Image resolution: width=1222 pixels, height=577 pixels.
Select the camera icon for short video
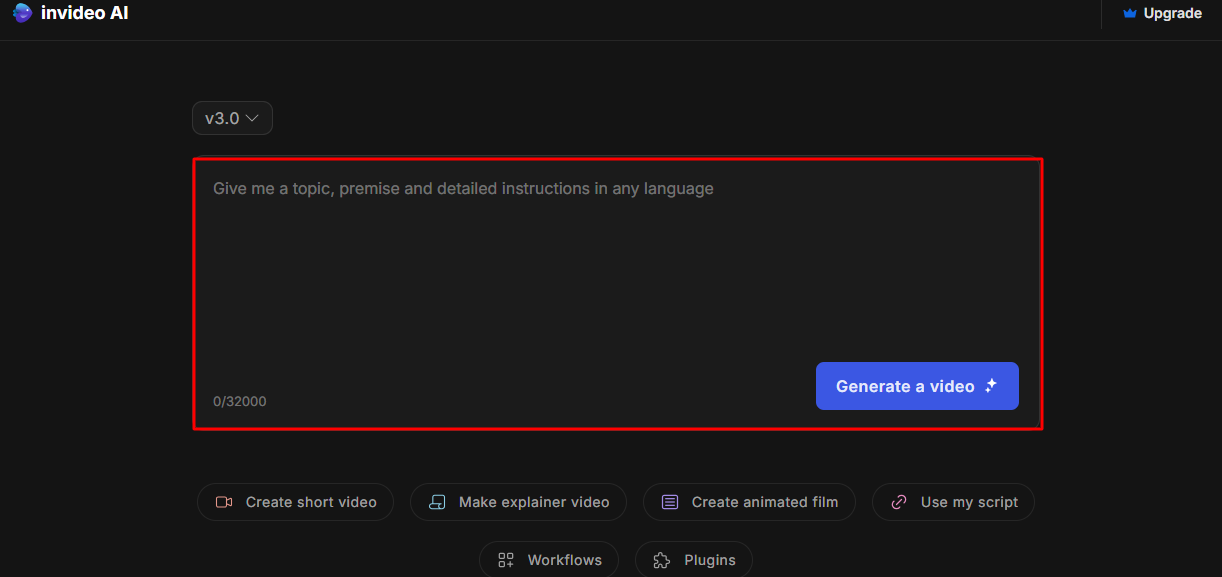click(x=223, y=502)
